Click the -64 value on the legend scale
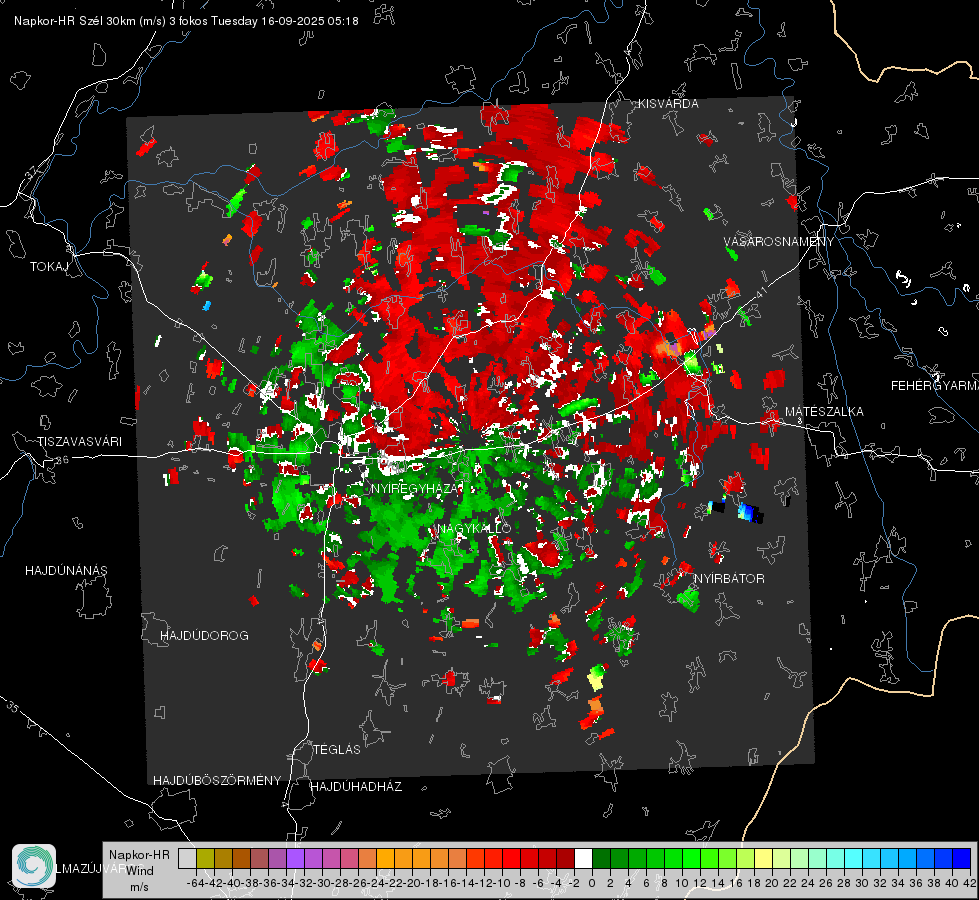The height and width of the screenshot is (900, 979). pyautogui.click(x=196, y=883)
